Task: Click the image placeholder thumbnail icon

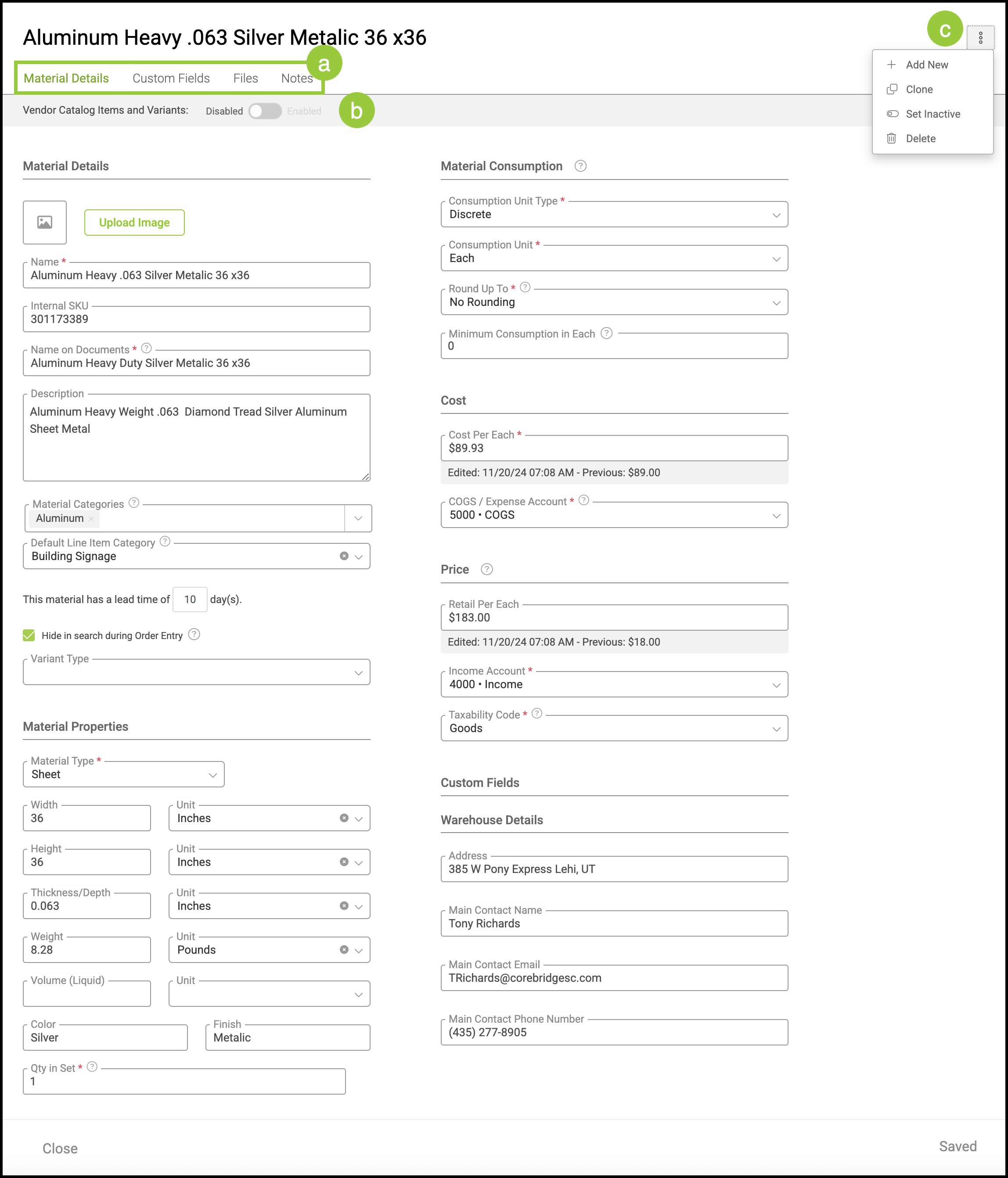Action: click(44, 222)
